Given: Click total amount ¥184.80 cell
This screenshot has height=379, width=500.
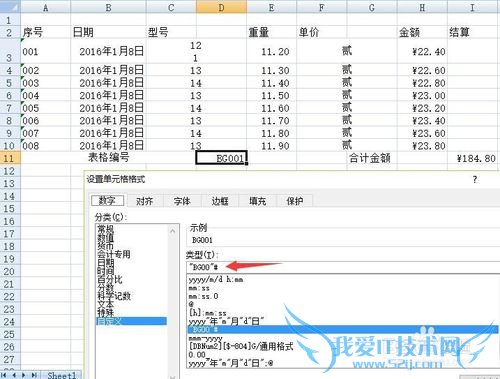Looking at the screenshot, I should 473,158.
